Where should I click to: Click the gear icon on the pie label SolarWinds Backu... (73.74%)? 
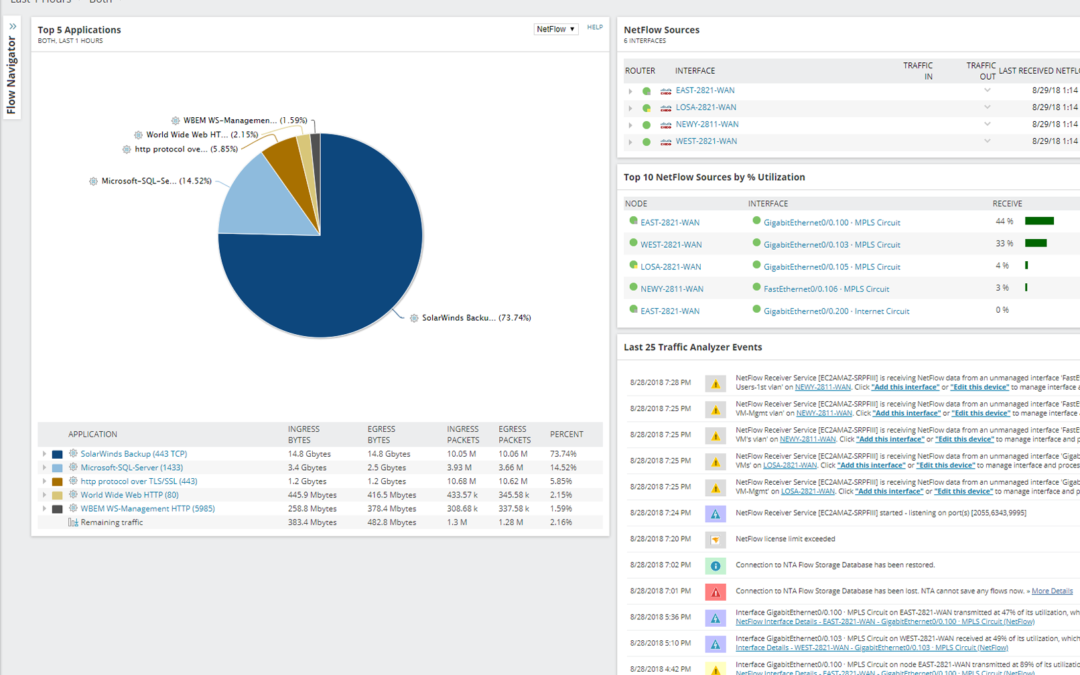pos(414,318)
